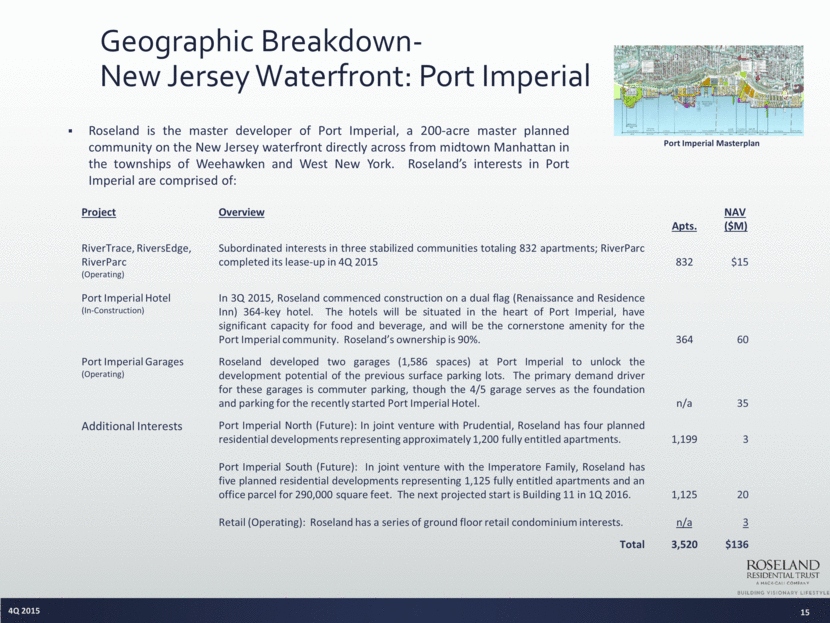This screenshot has height=623, width=830.
Task: Click the "NAV ($M)" column header
Action: coord(735,219)
